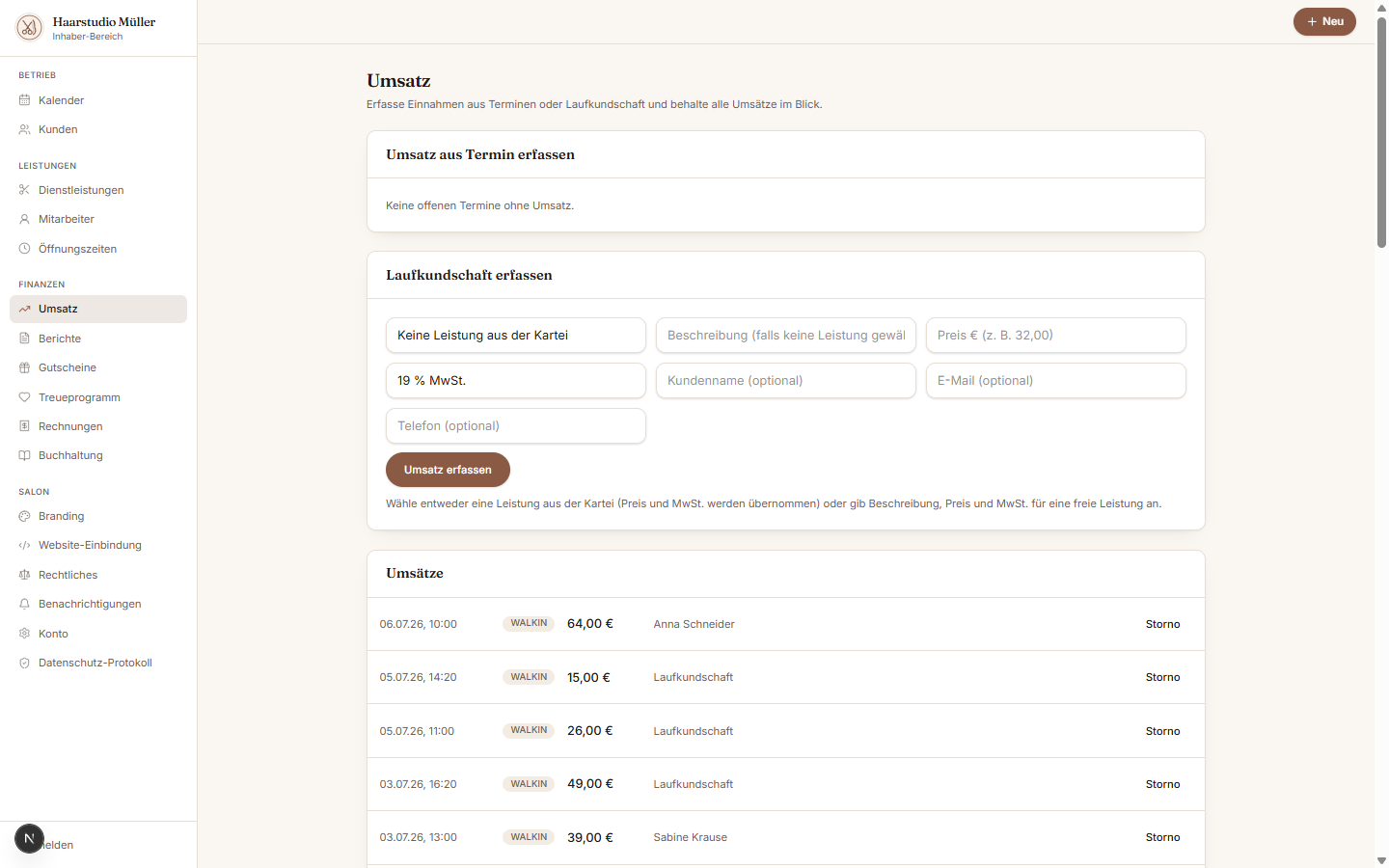
Task: Click the Berichte document icon
Action: (25, 339)
